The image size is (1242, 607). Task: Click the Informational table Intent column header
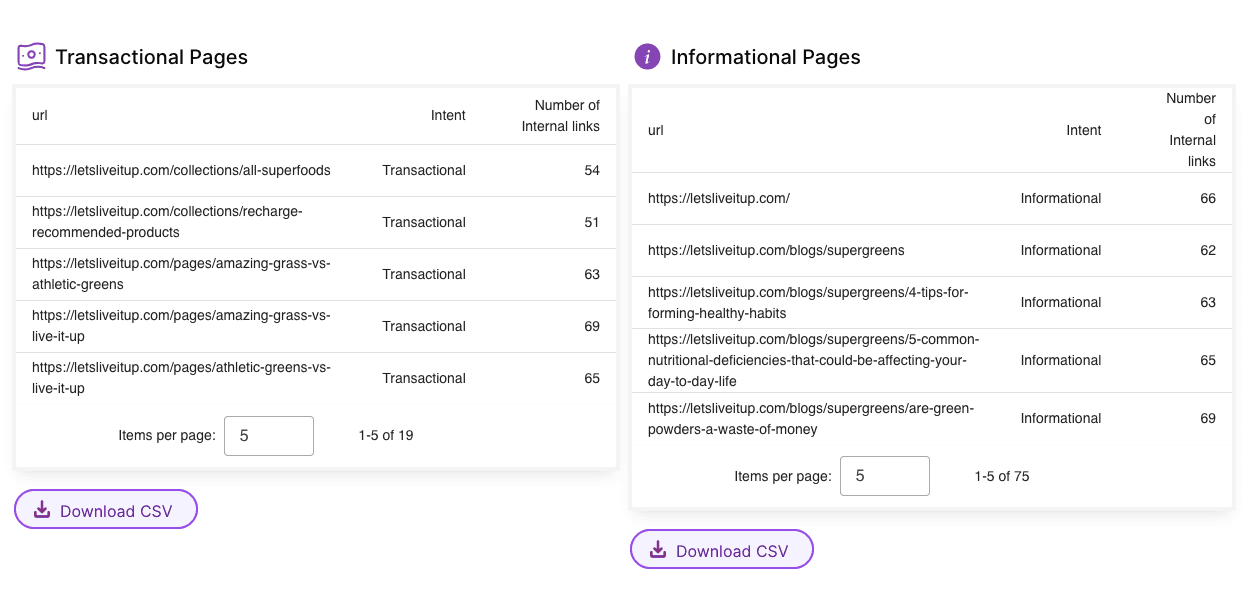pos(1083,131)
